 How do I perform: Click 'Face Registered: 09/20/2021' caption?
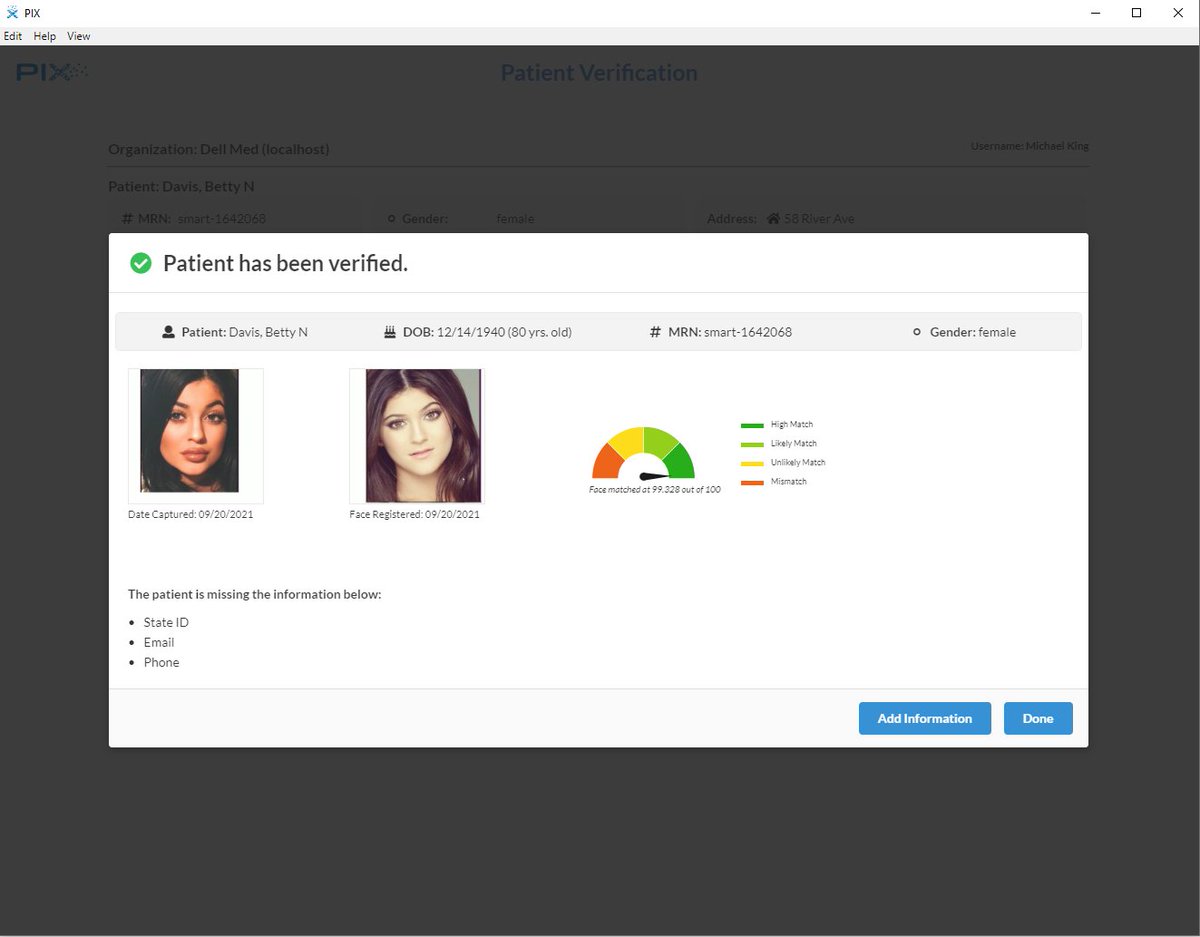pos(415,514)
